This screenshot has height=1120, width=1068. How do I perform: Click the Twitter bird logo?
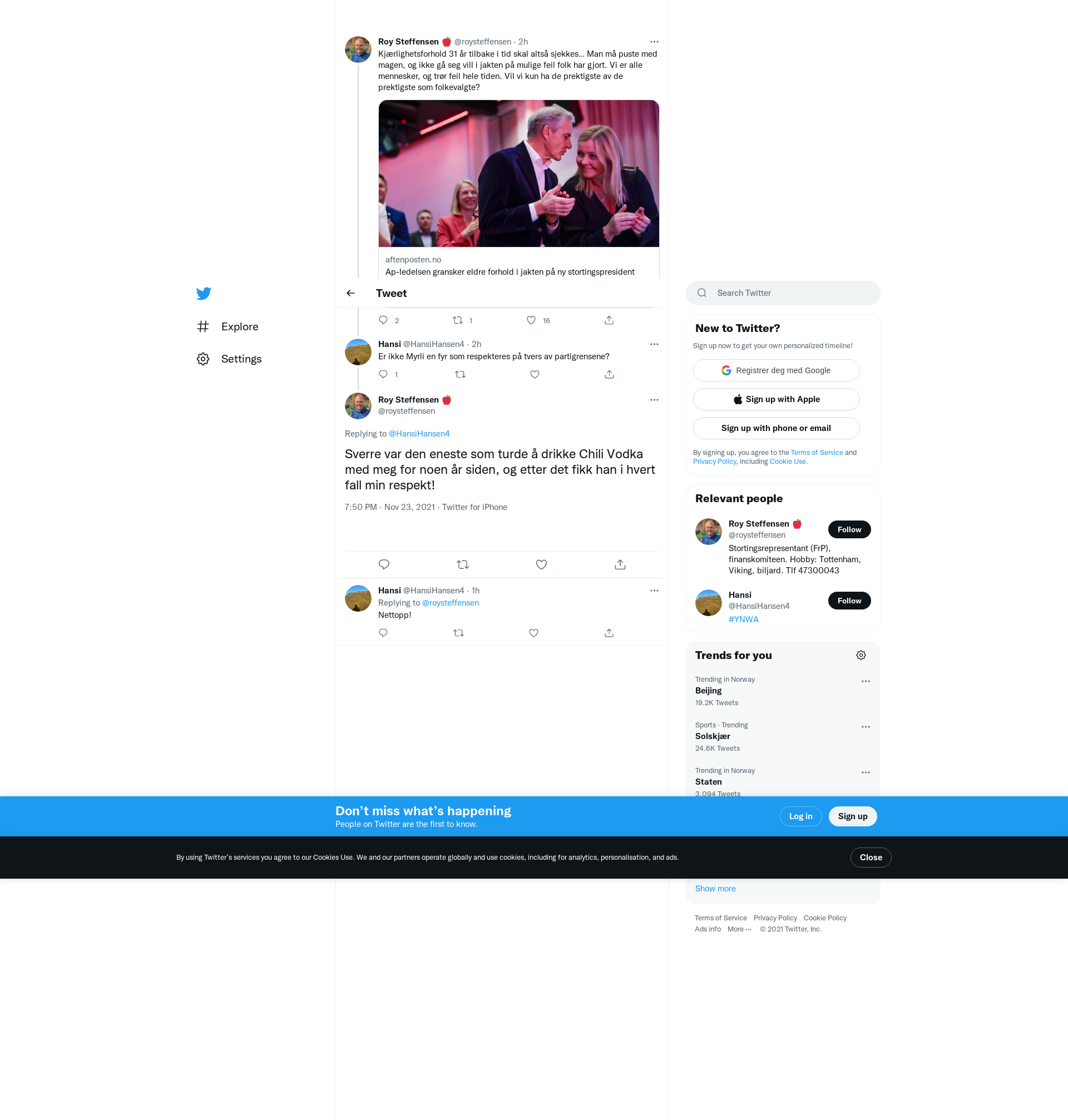(203, 293)
